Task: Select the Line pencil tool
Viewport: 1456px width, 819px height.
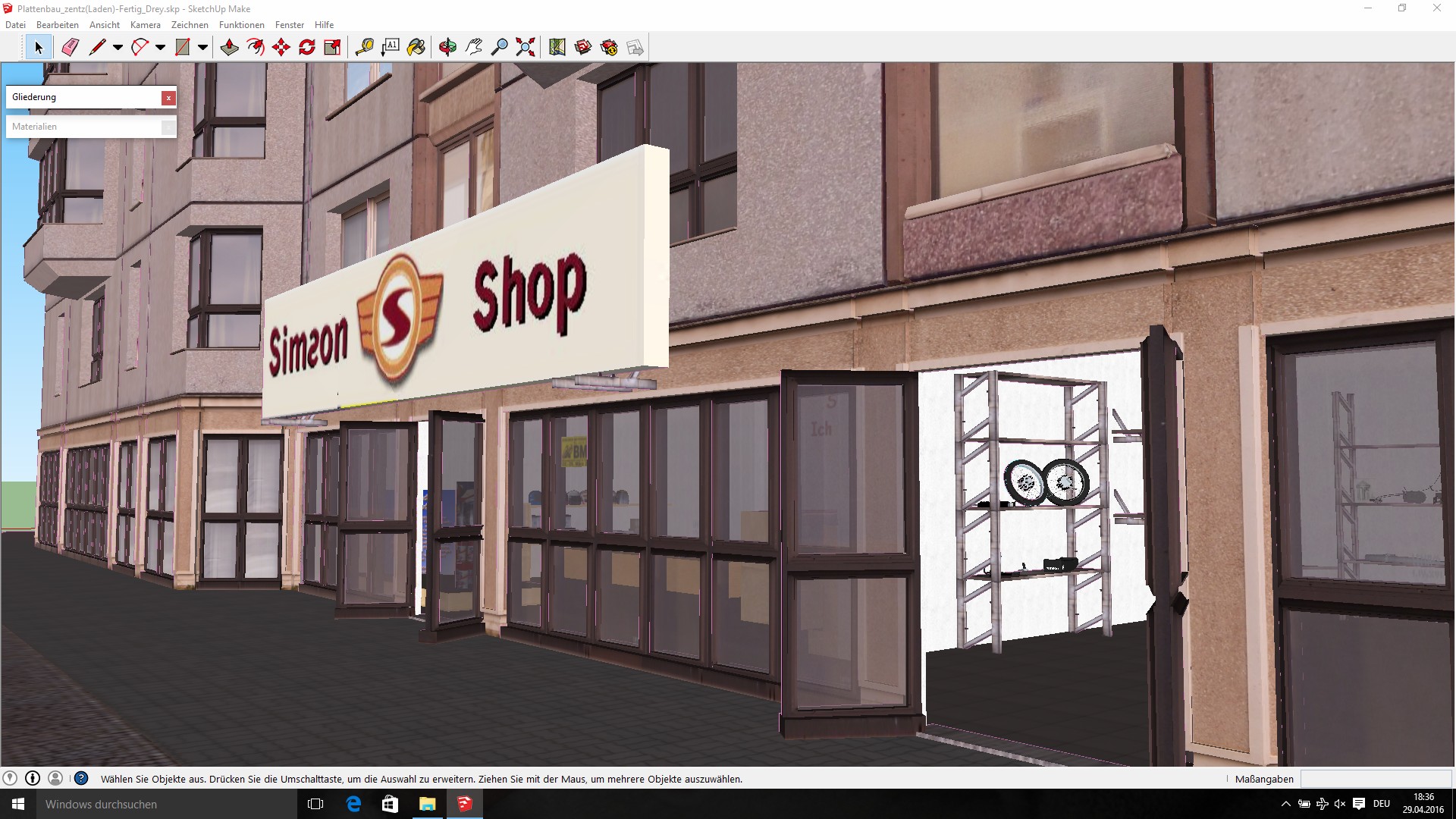Action: 97,48
